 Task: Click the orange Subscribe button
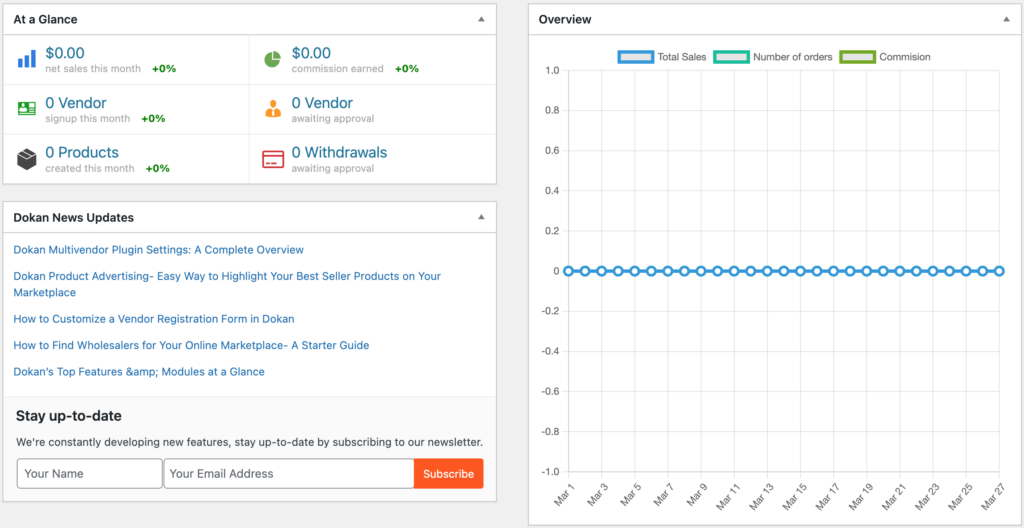pos(449,474)
